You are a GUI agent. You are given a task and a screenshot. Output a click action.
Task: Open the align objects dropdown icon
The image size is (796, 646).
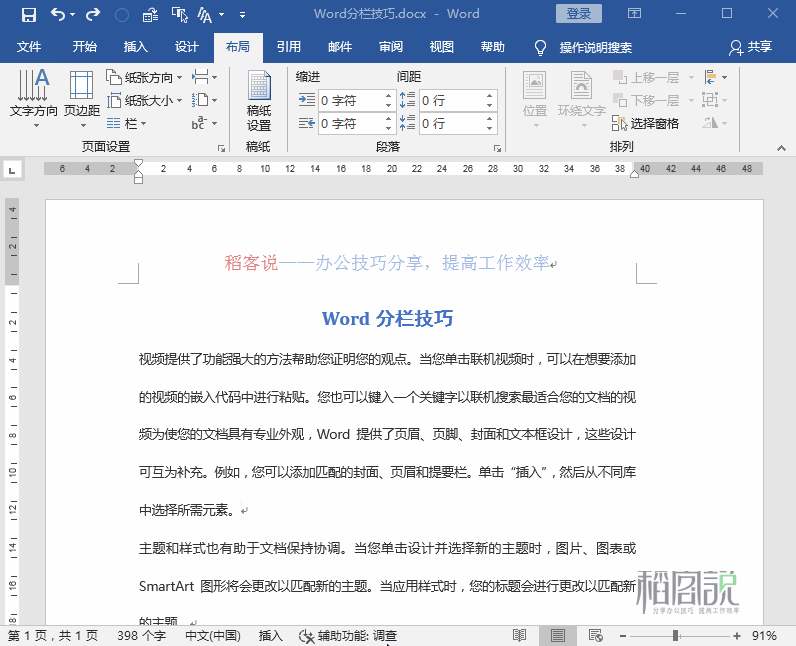(715, 78)
